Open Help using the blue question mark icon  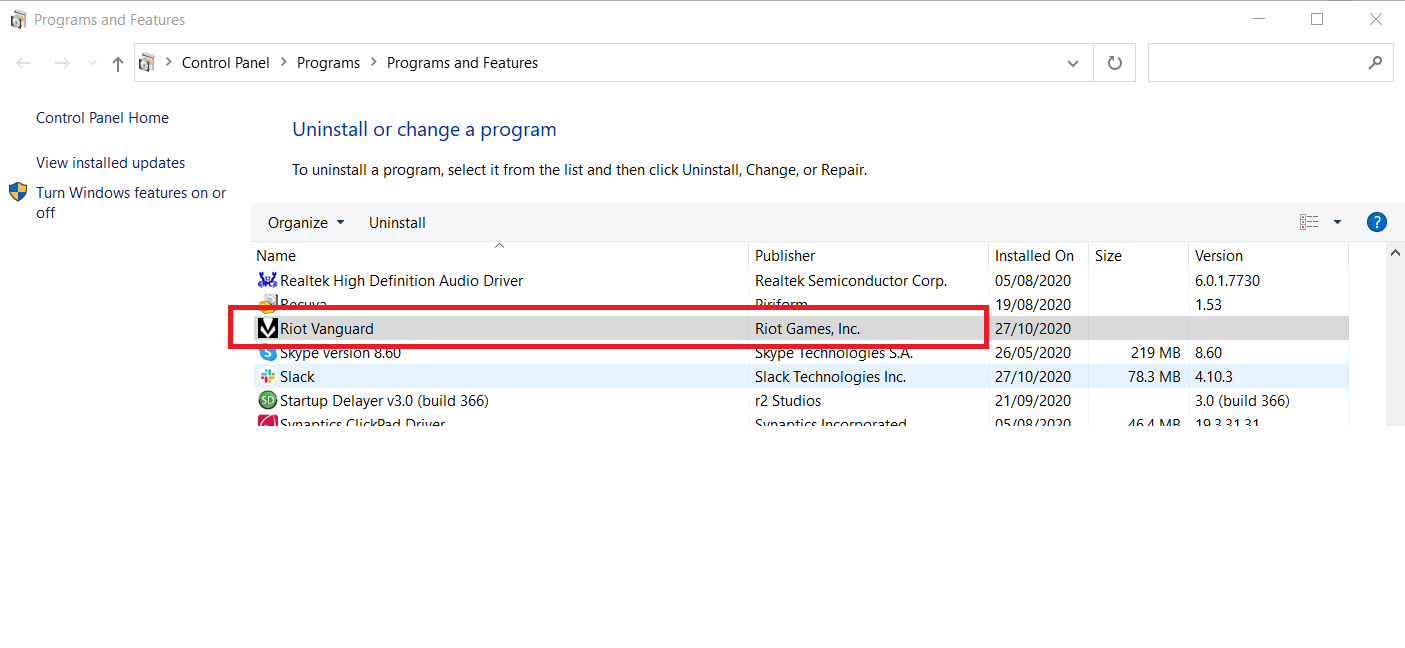click(1377, 222)
